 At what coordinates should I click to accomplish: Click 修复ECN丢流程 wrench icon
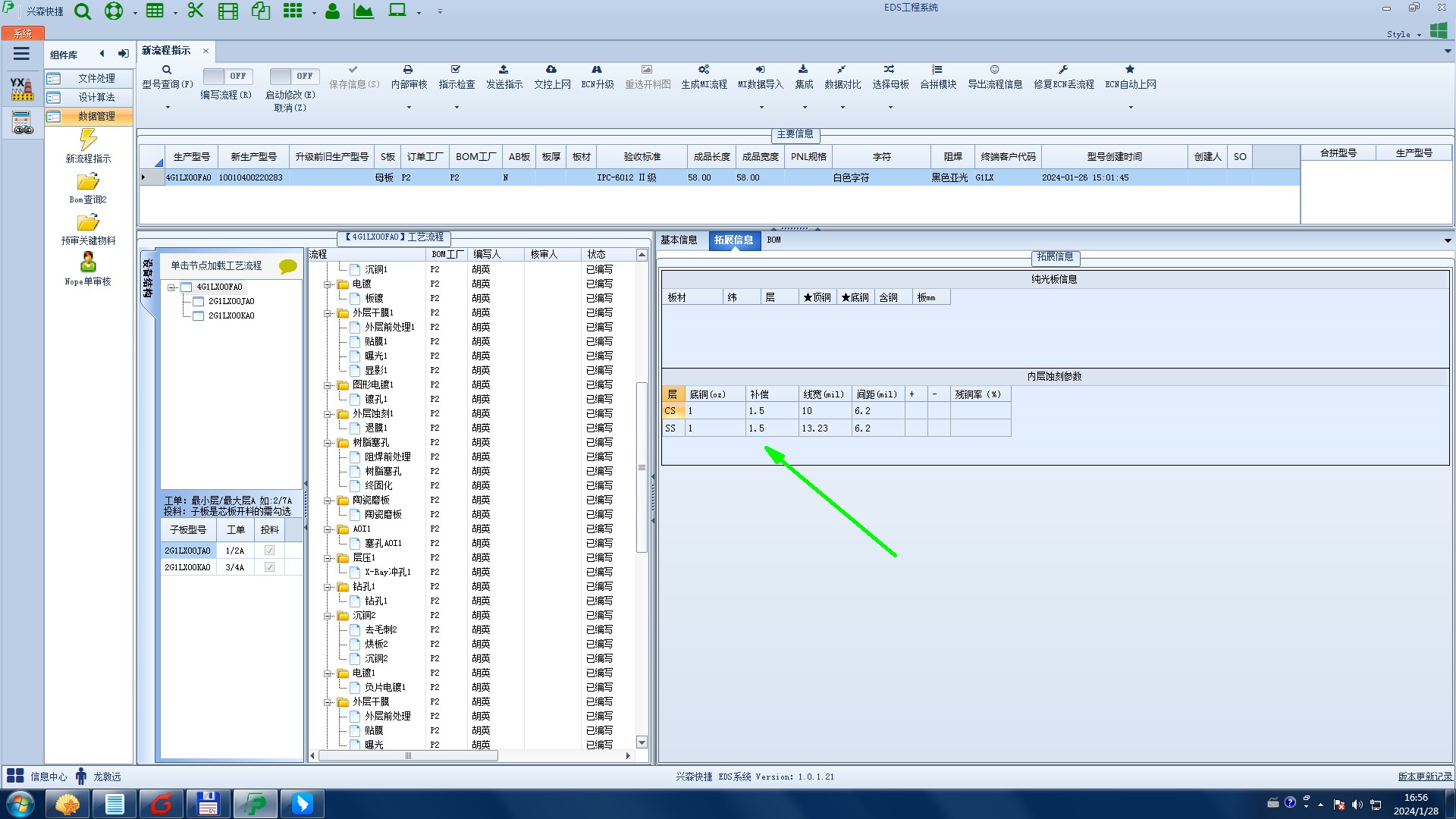click(x=1063, y=70)
